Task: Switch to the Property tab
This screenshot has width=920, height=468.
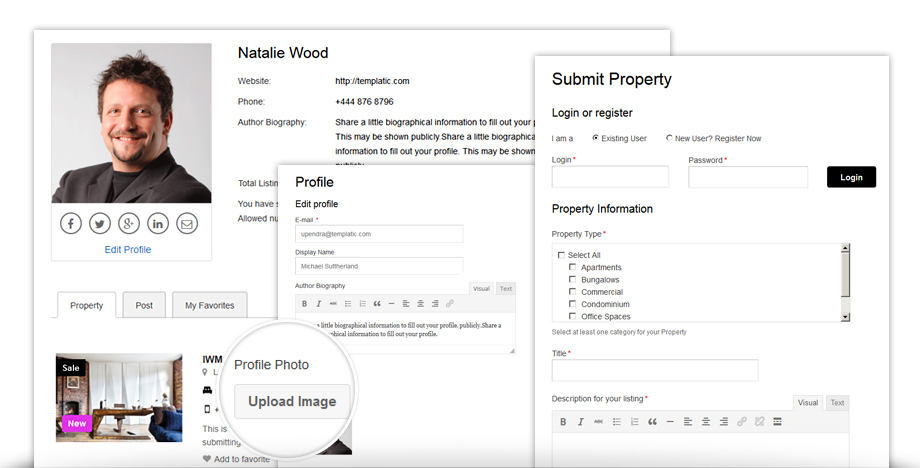Action: click(86, 305)
